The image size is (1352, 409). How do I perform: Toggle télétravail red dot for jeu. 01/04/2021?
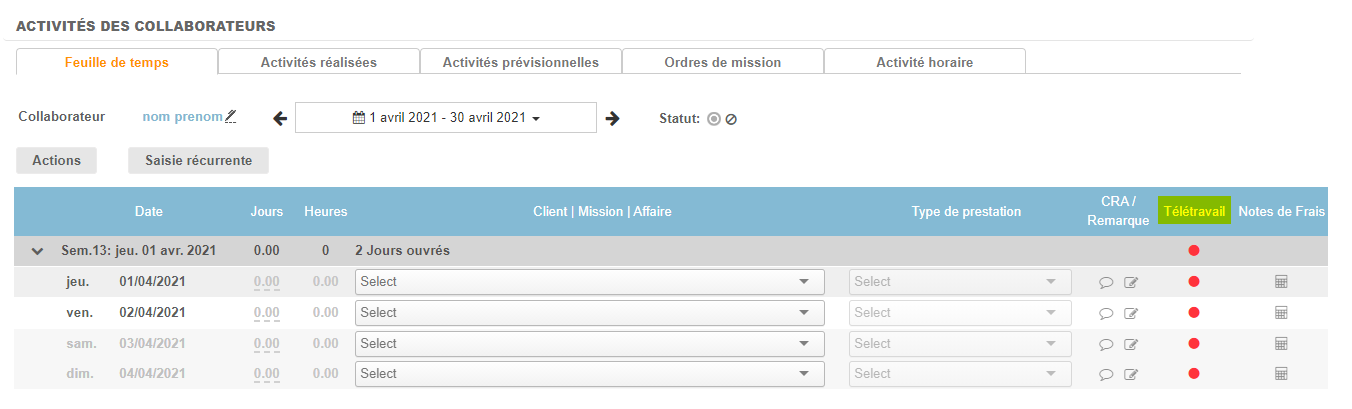click(x=1193, y=282)
